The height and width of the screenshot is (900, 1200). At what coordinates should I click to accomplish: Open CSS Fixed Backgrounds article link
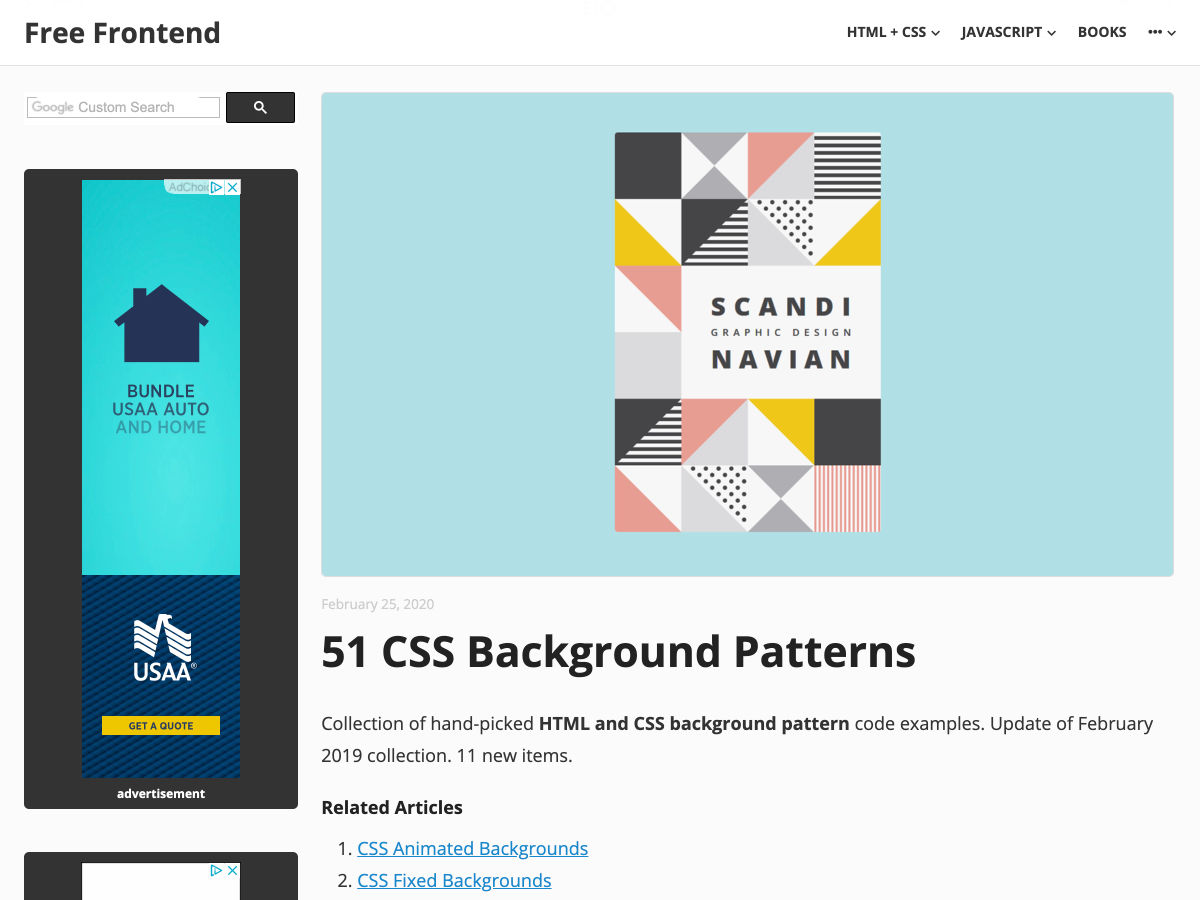454,880
